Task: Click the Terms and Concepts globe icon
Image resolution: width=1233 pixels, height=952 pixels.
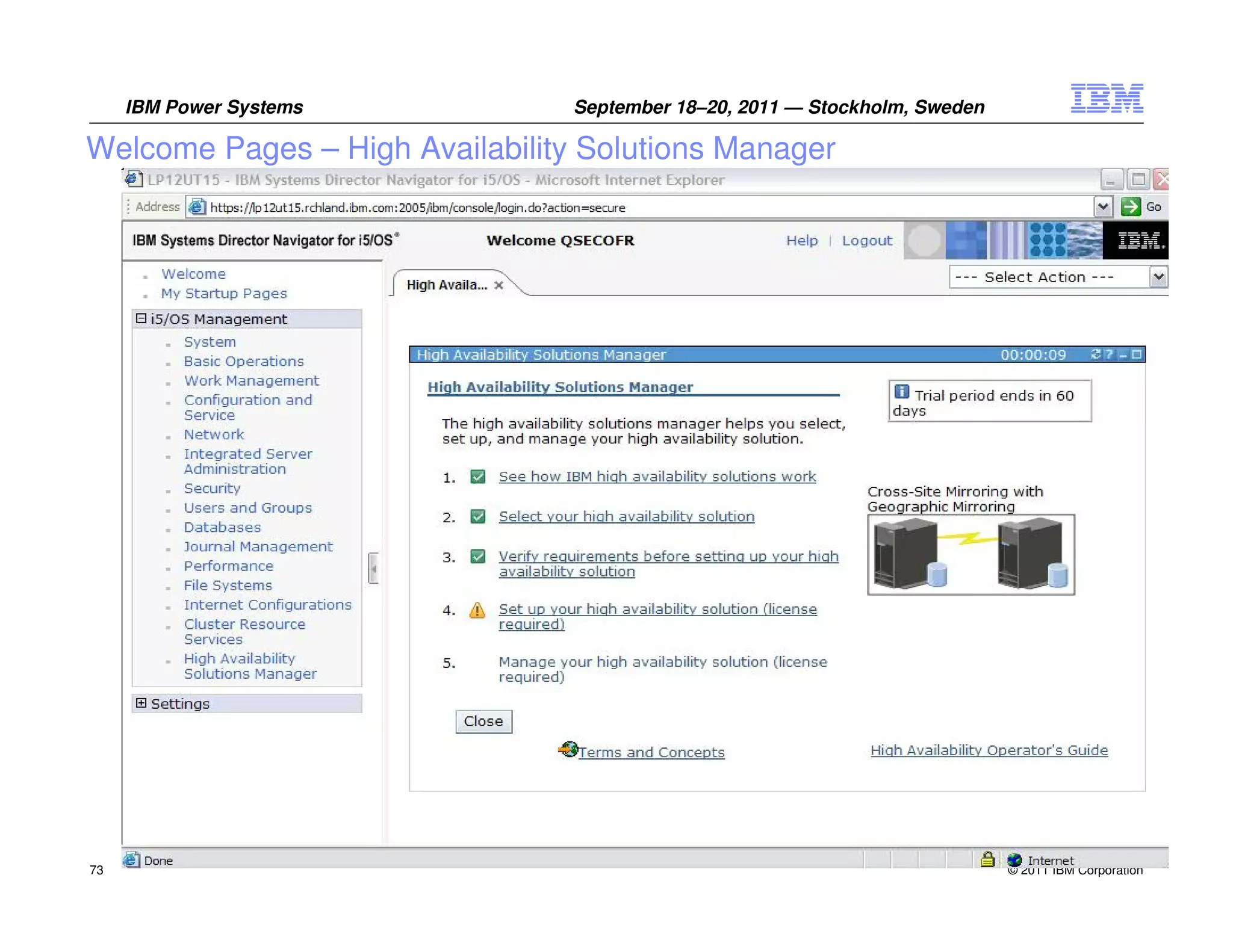Action: 568,749
